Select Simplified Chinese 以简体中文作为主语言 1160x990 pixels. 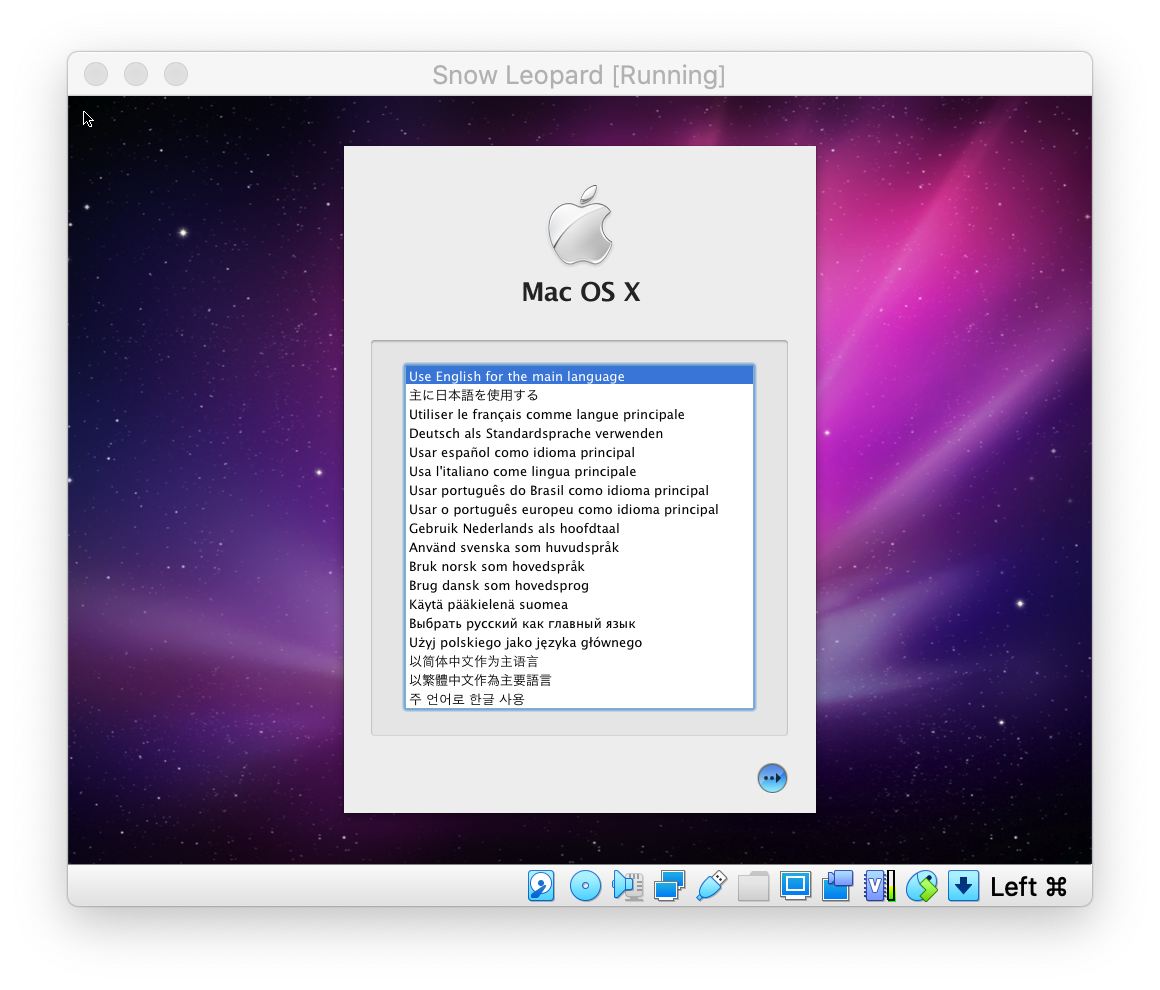[x=579, y=661]
